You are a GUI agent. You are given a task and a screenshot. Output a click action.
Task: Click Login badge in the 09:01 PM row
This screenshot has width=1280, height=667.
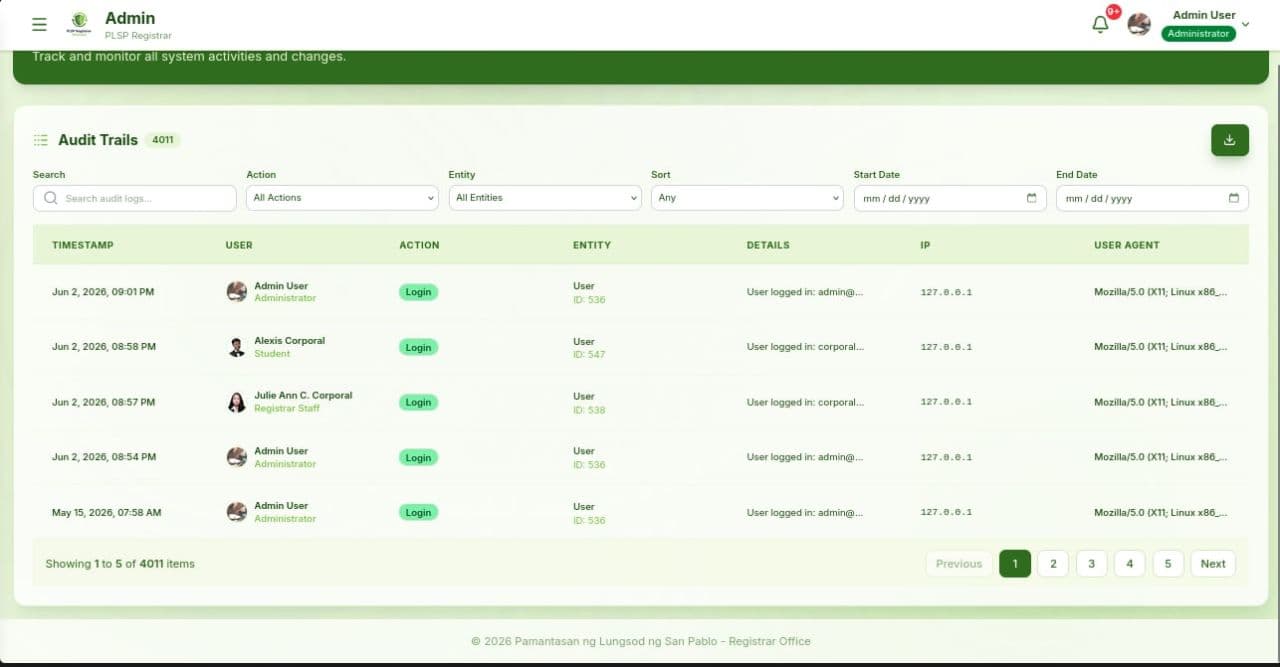pyautogui.click(x=418, y=292)
